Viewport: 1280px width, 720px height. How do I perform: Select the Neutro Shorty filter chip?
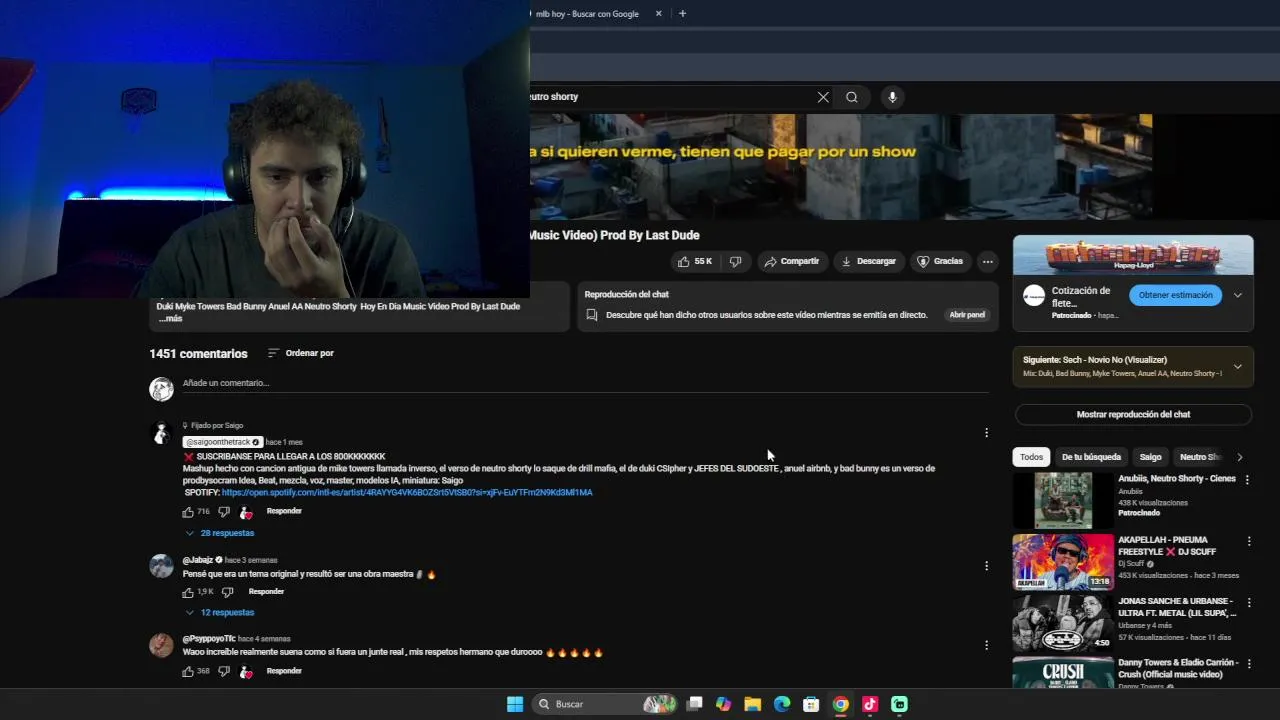pyautogui.click(x=1200, y=457)
